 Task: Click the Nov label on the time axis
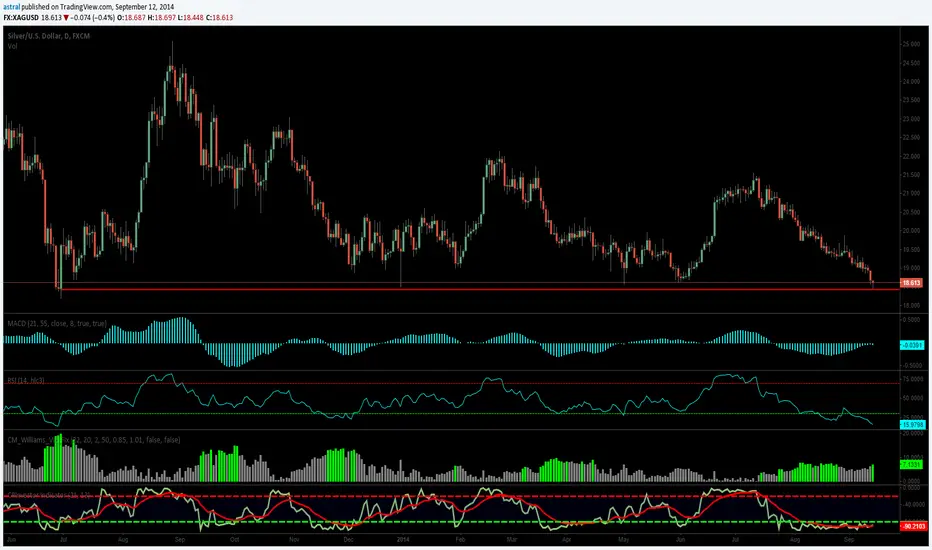pyautogui.click(x=294, y=540)
